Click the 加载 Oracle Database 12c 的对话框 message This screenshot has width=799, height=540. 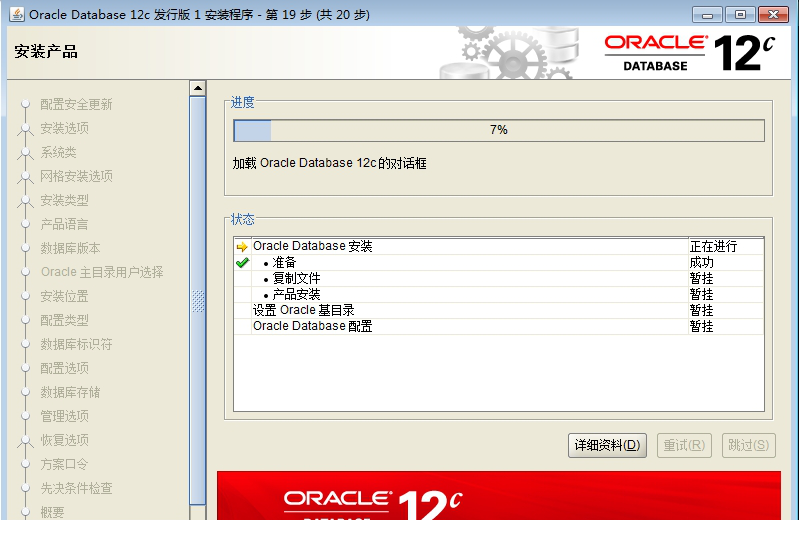[330, 164]
